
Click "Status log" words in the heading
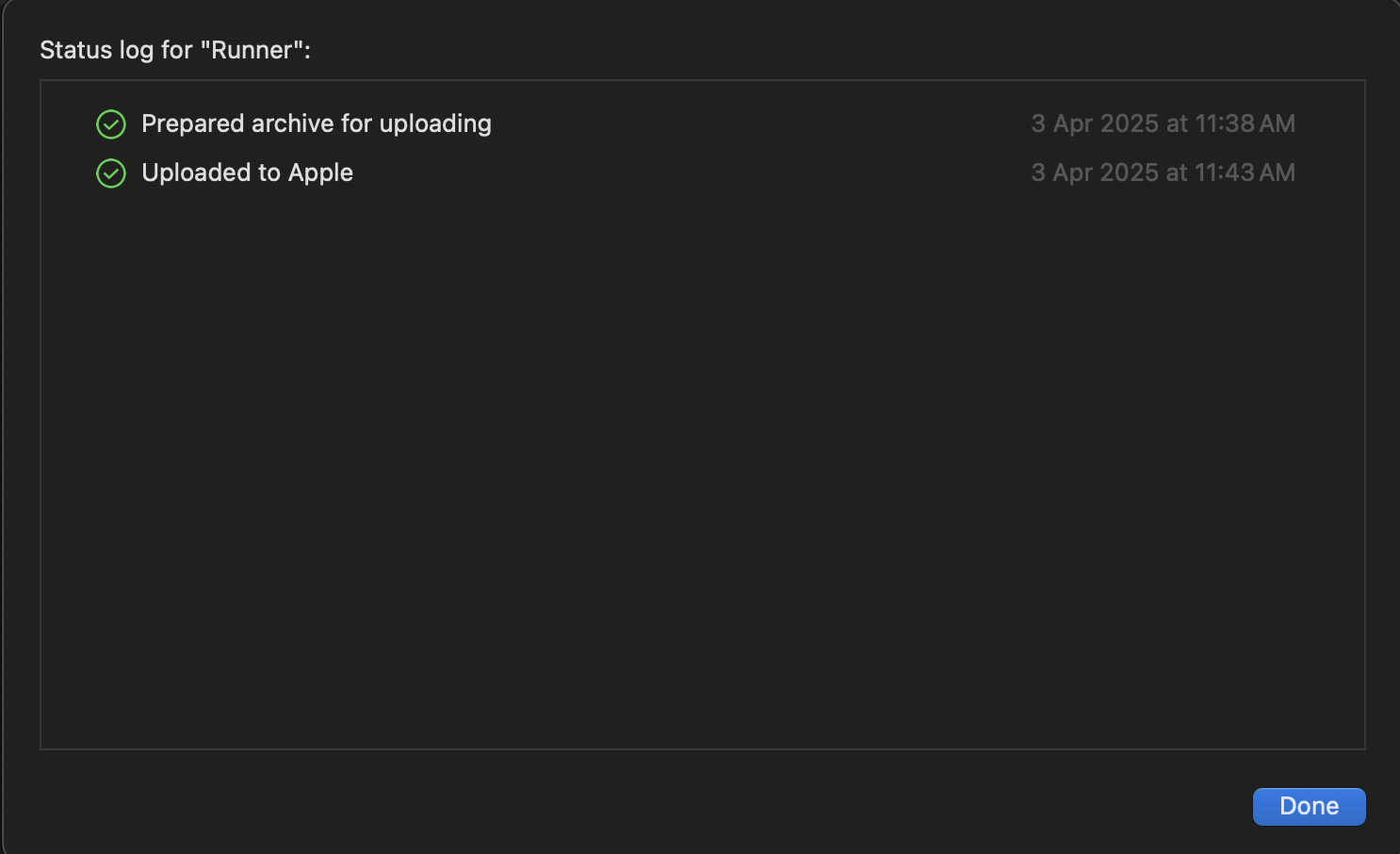pyautogui.click(x=96, y=50)
